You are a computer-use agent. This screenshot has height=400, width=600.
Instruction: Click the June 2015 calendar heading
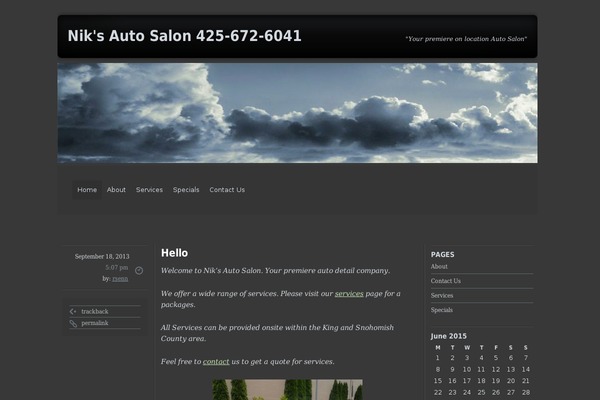pos(448,336)
